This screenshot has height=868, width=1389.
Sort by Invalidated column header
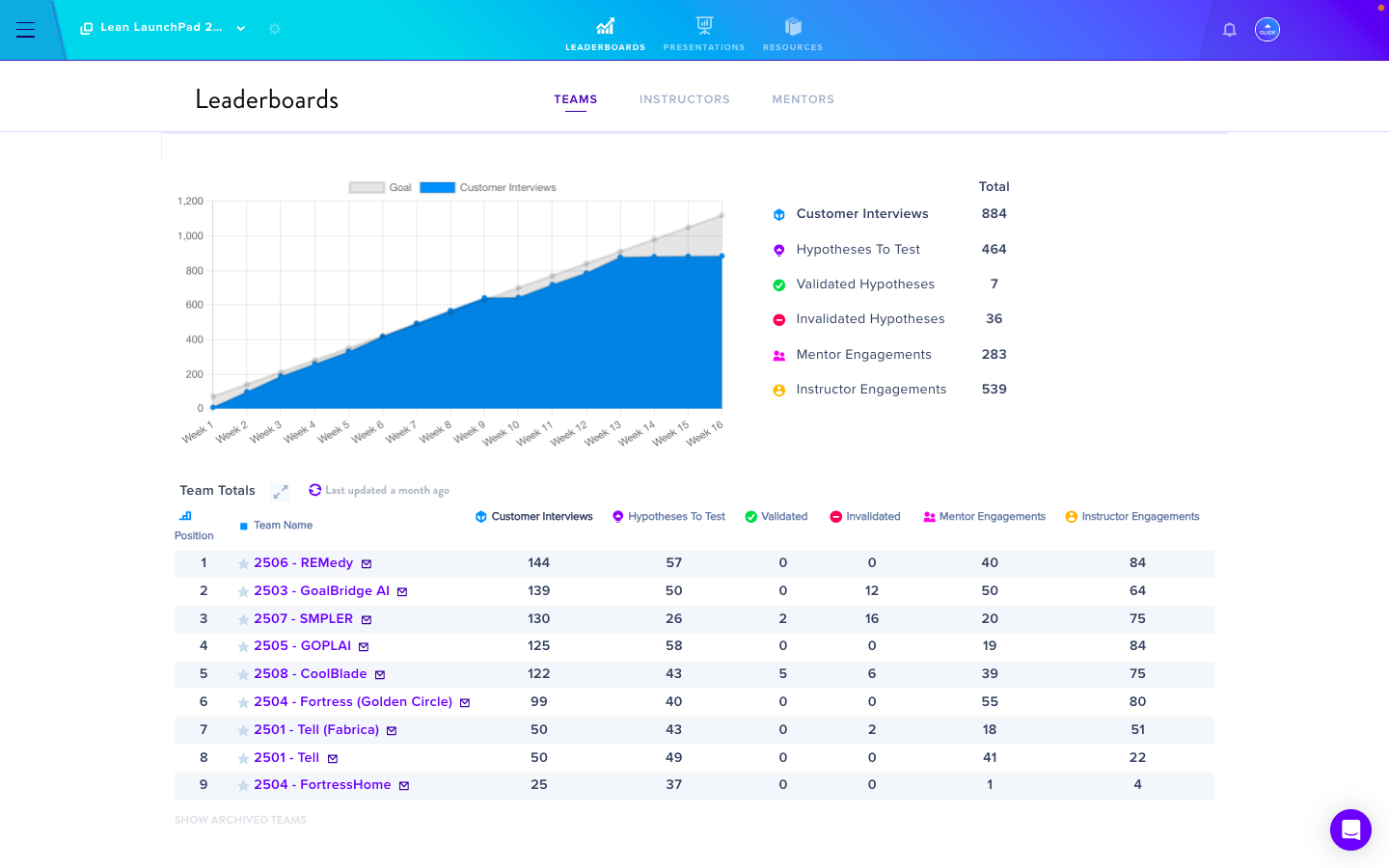[x=865, y=517]
